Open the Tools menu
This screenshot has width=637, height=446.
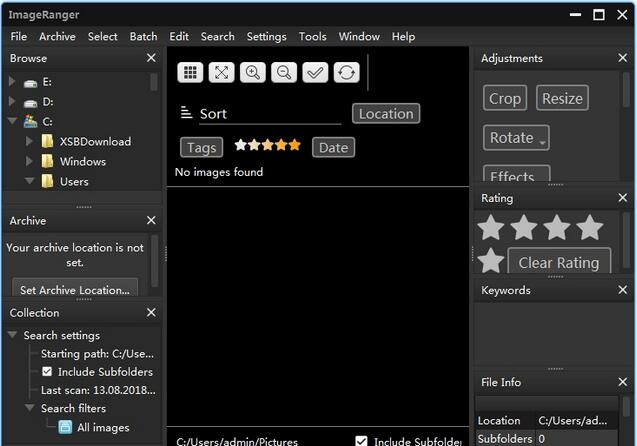(x=312, y=37)
